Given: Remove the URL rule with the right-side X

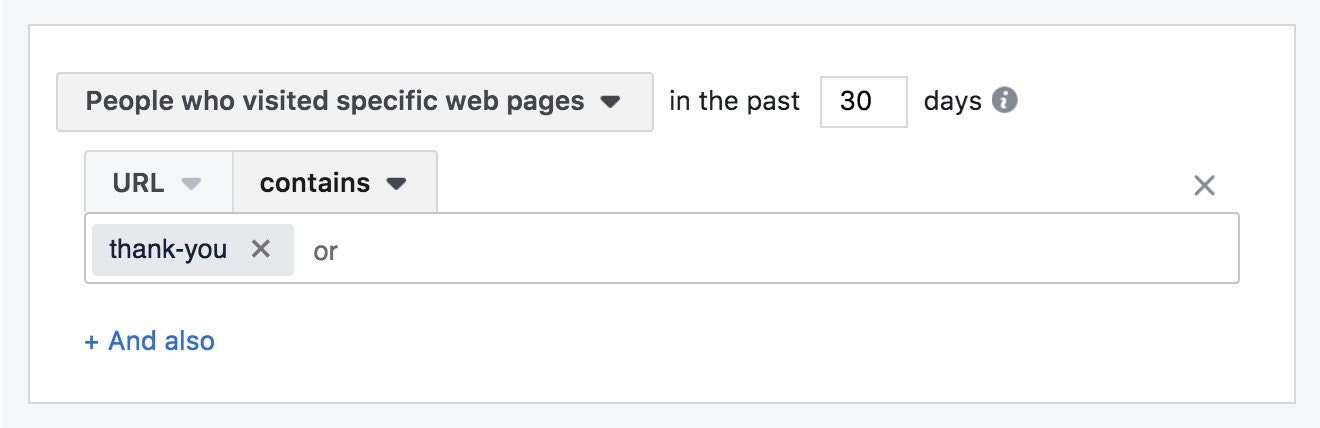Looking at the screenshot, I should coord(1205,185).
